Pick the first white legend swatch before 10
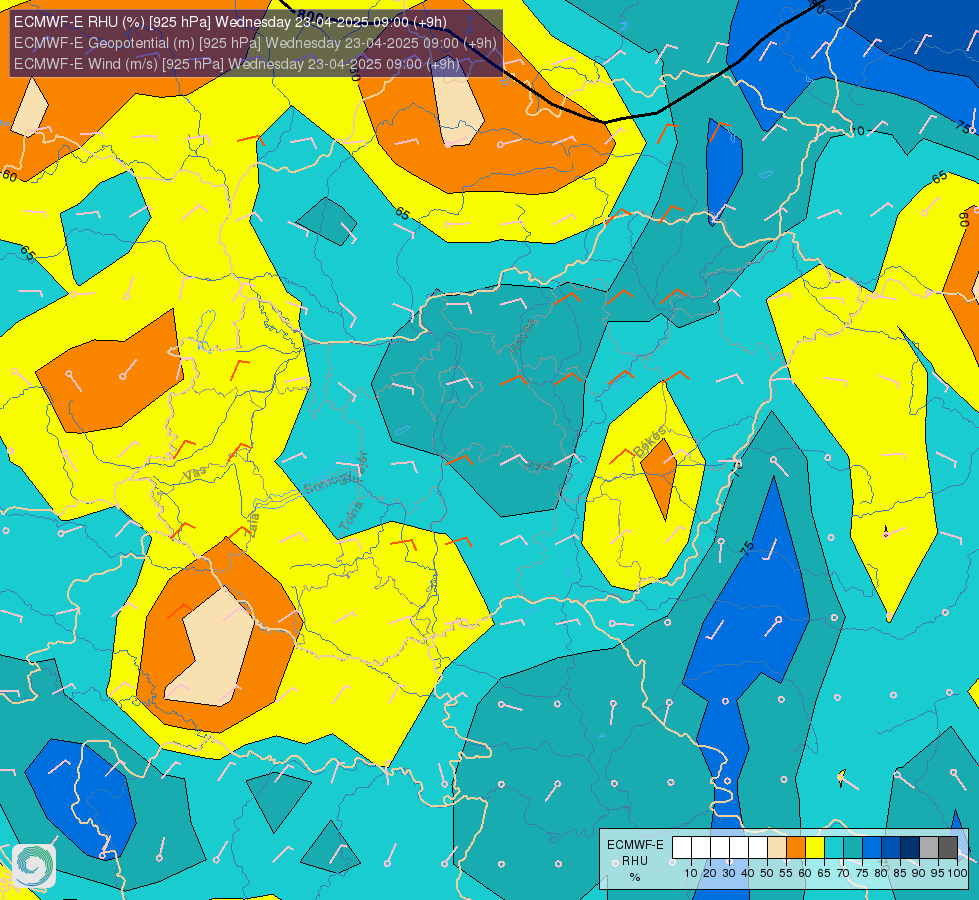Screen dimensions: 979x900 pyautogui.click(x=682, y=848)
